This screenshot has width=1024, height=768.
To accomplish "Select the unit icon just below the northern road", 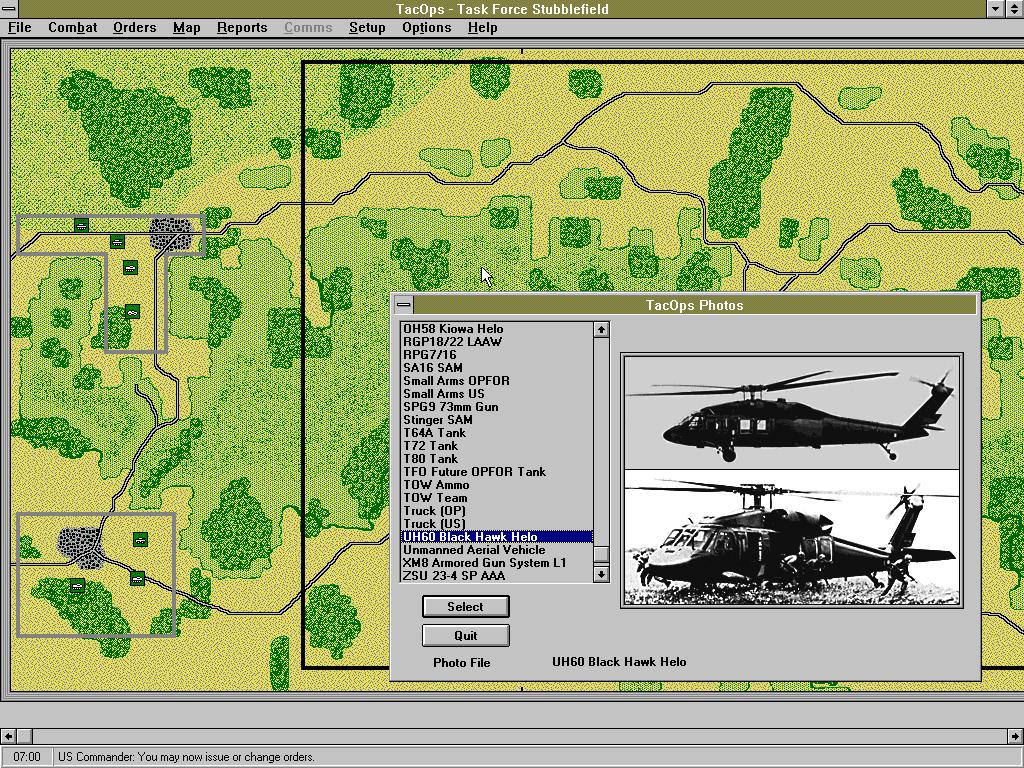I will point(117,242).
